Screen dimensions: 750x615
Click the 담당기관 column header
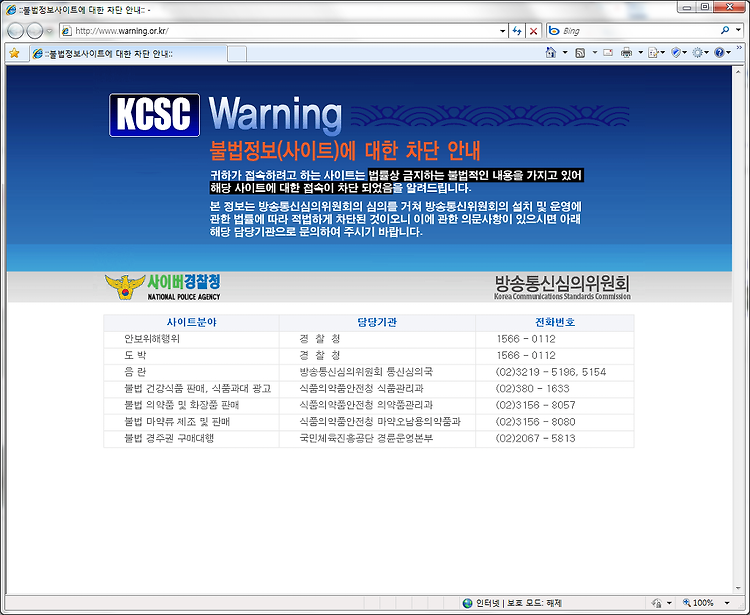(x=377, y=322)
